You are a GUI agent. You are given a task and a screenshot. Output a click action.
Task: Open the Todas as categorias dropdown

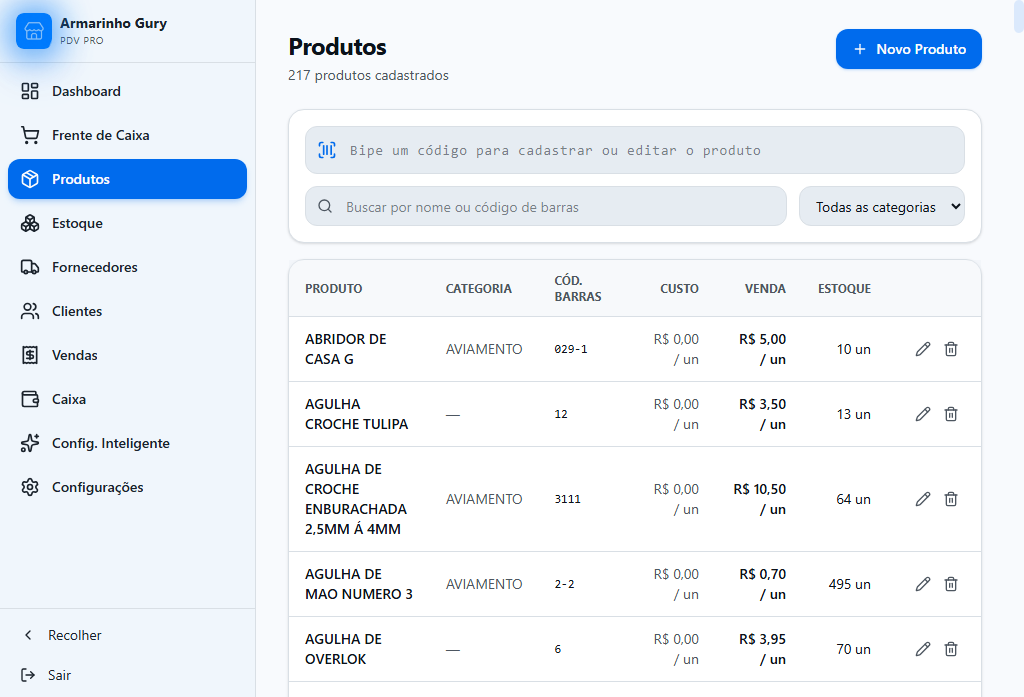coord(882,207)
